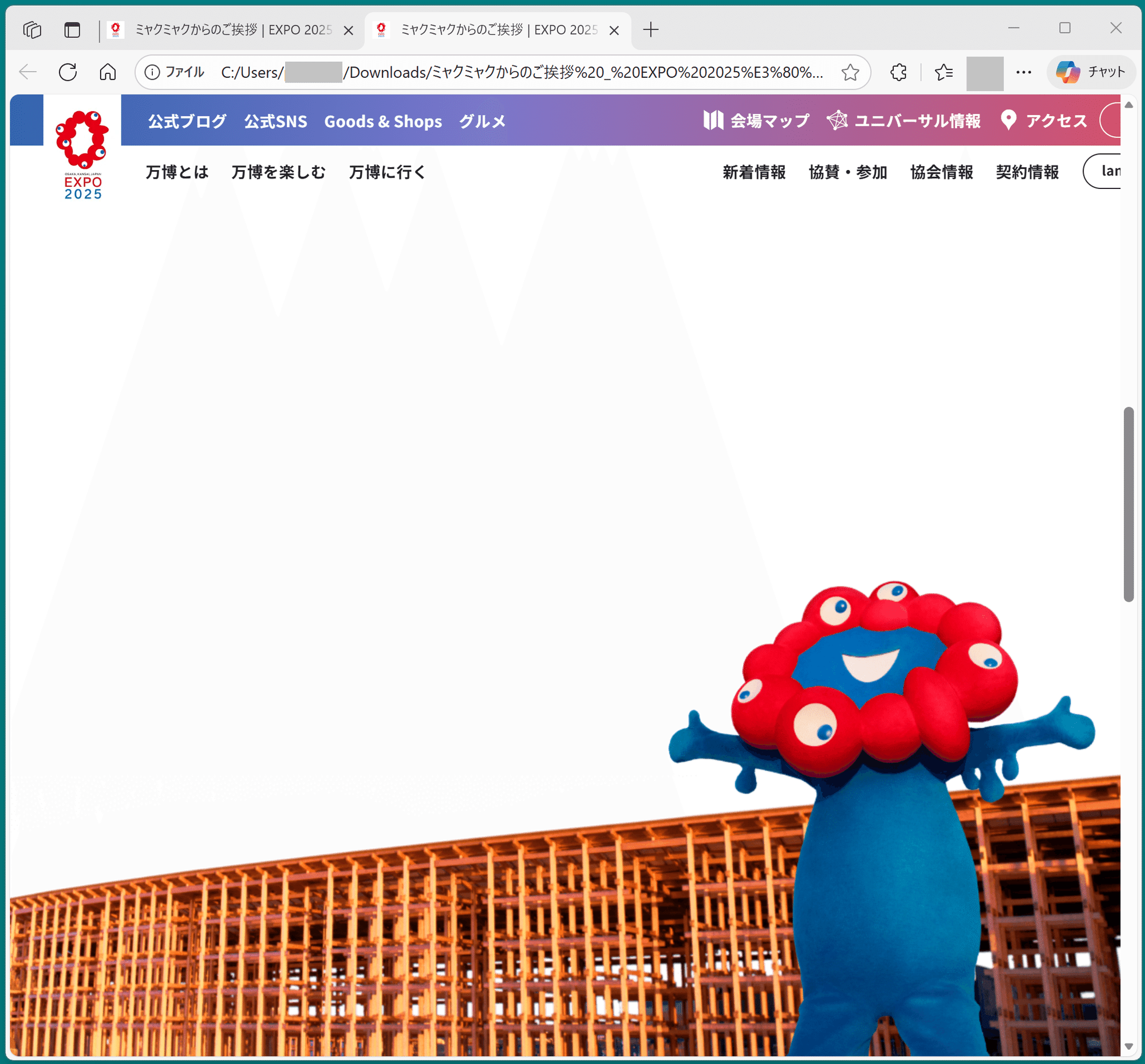This screenshot has width=1145, height=1064.
Task: Expand the 万博を楽しむ navigation menu
Action: click(278, 172)
